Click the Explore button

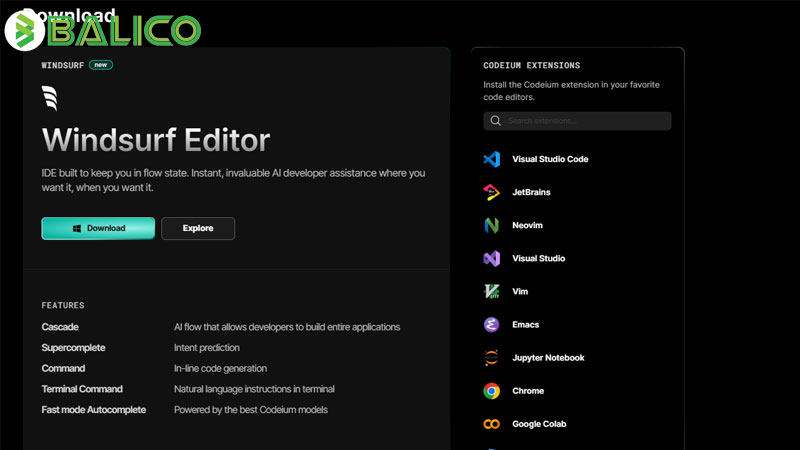pos(198,228)
